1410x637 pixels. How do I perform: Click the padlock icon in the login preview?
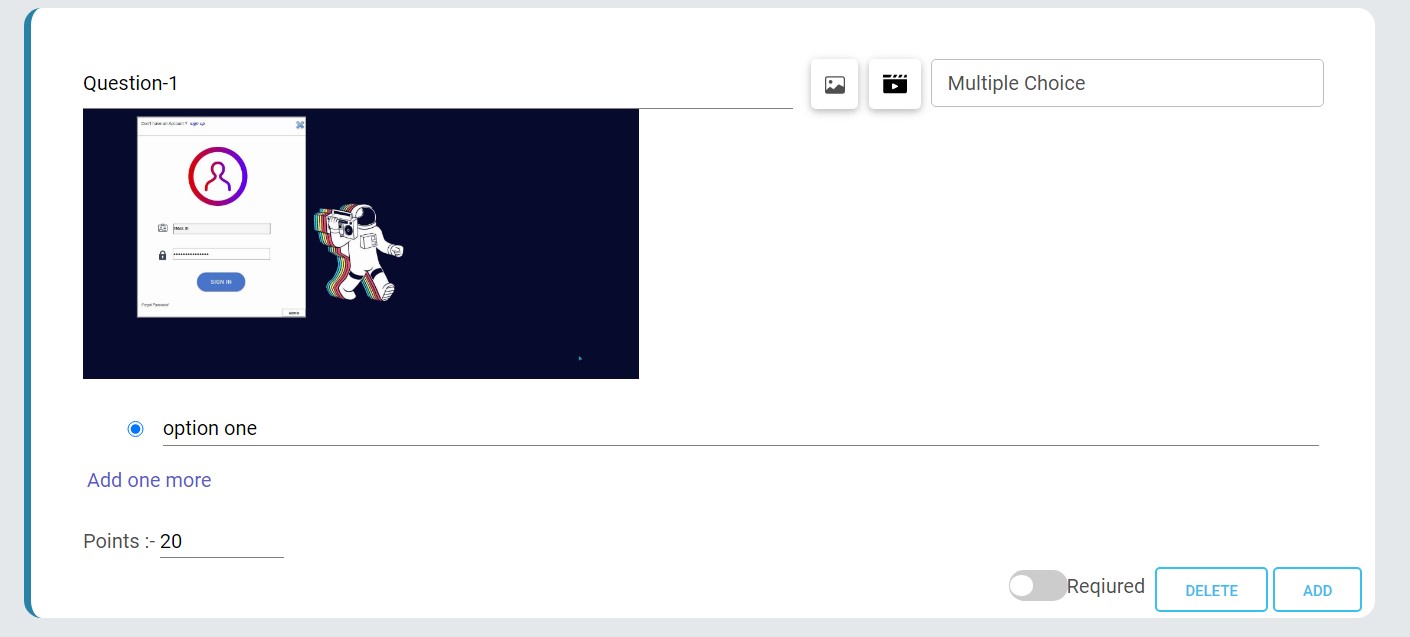coord(162,255)
